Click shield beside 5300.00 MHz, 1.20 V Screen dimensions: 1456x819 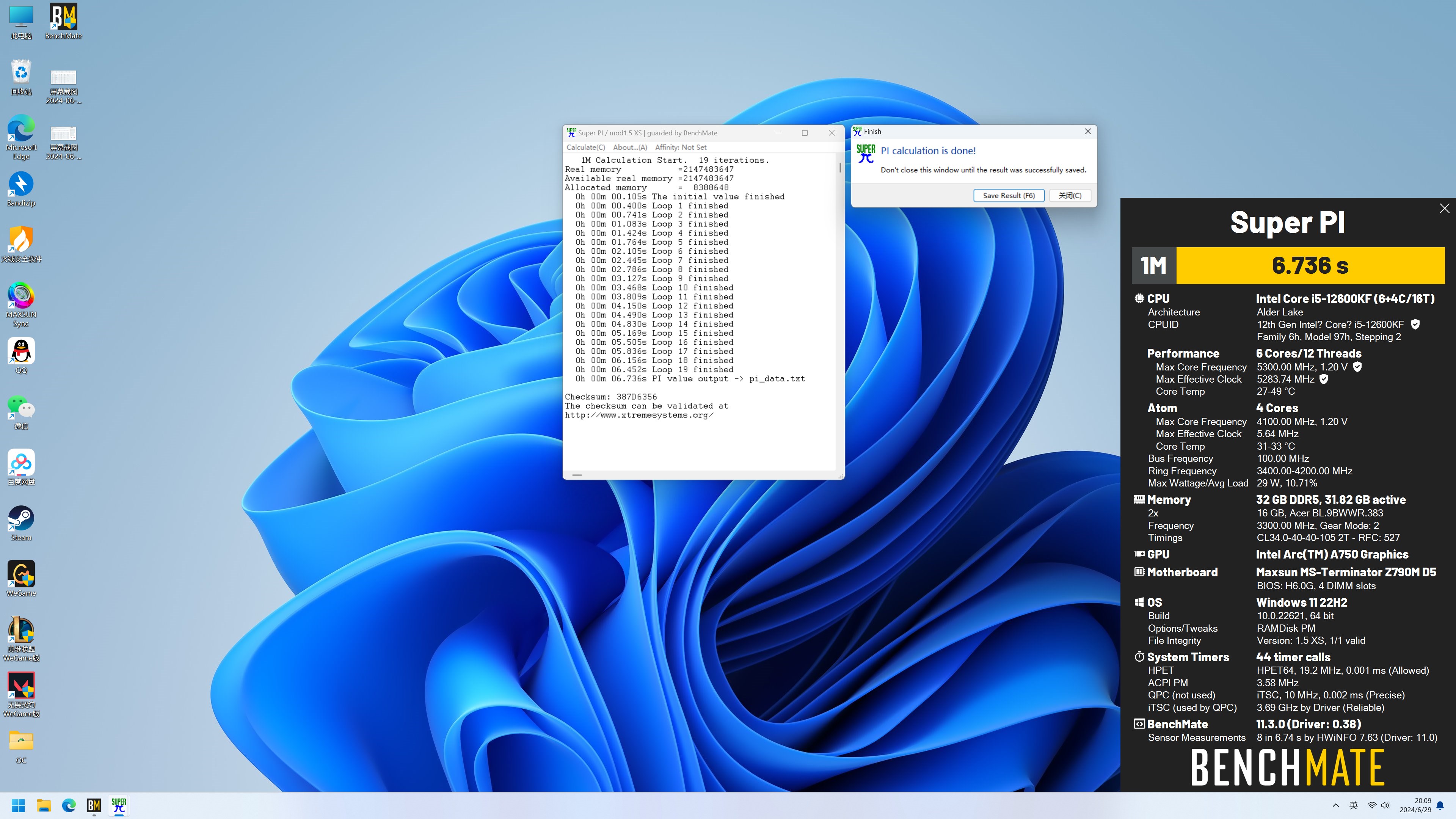pyautogui.click(x=1358, y=367)
